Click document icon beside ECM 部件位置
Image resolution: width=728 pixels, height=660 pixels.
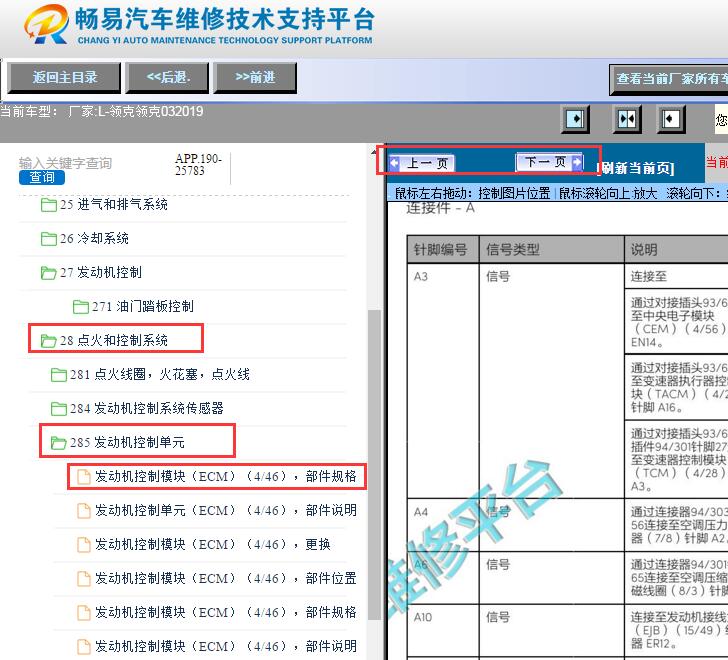[84, 578]
